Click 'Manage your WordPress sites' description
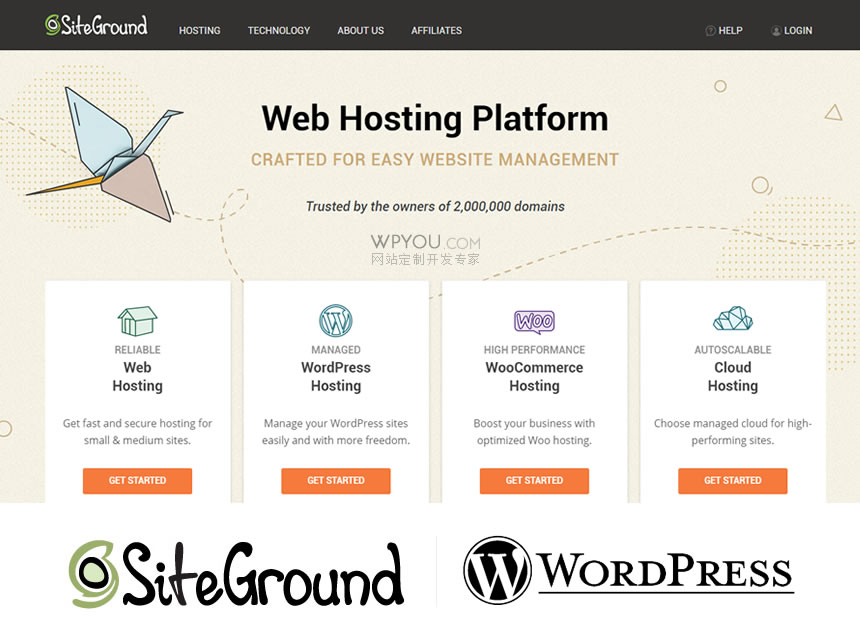 click(336, 432)
